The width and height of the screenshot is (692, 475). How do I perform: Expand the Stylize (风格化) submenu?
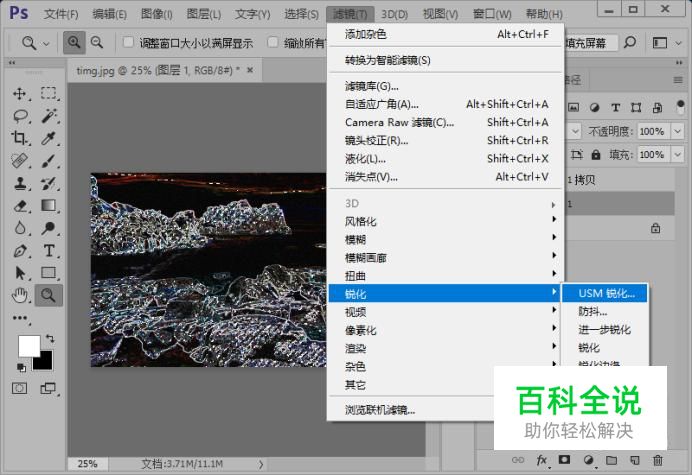tap(445, 222)
